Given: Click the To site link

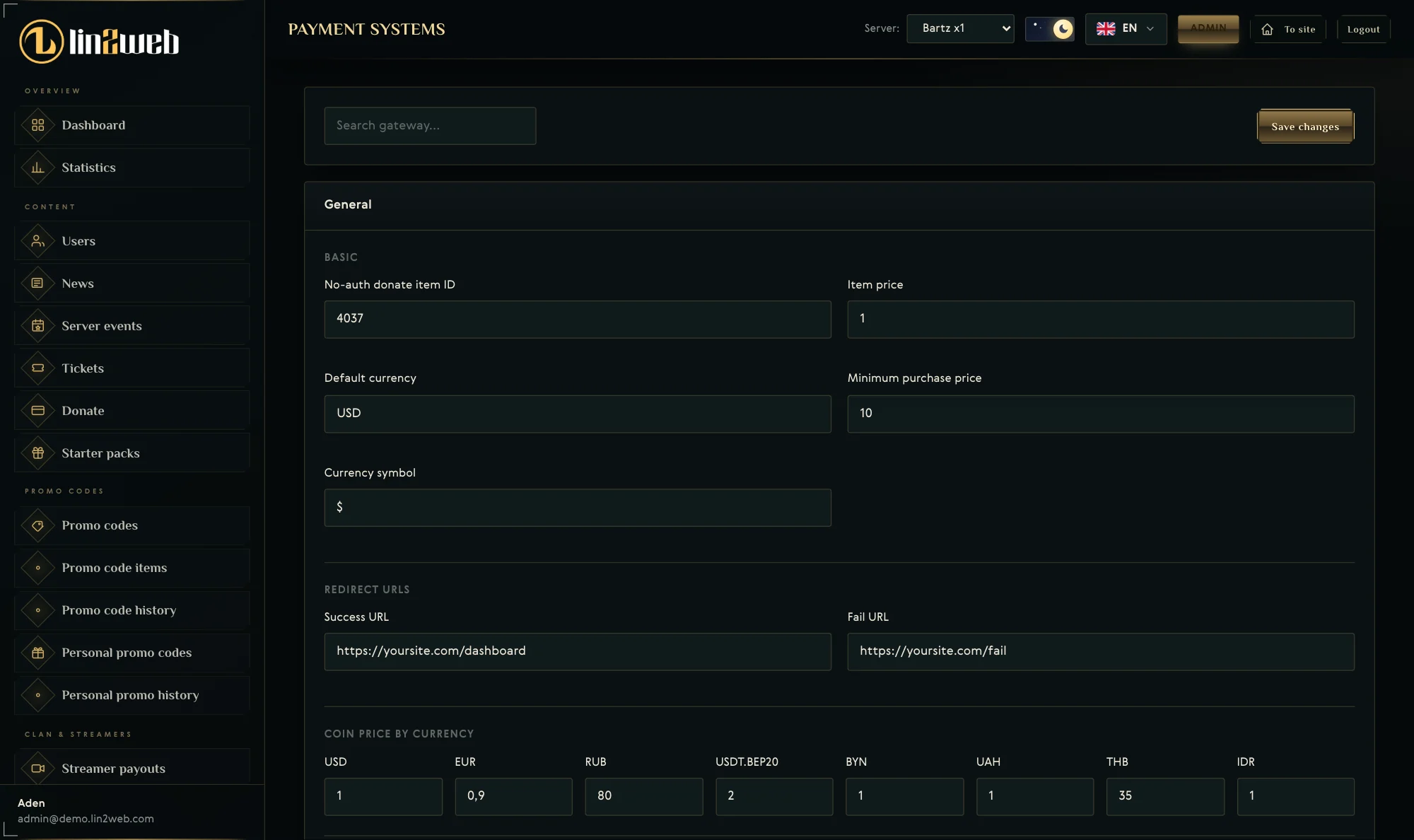Looking at the screenshot, I should [x=1289, y=30].
